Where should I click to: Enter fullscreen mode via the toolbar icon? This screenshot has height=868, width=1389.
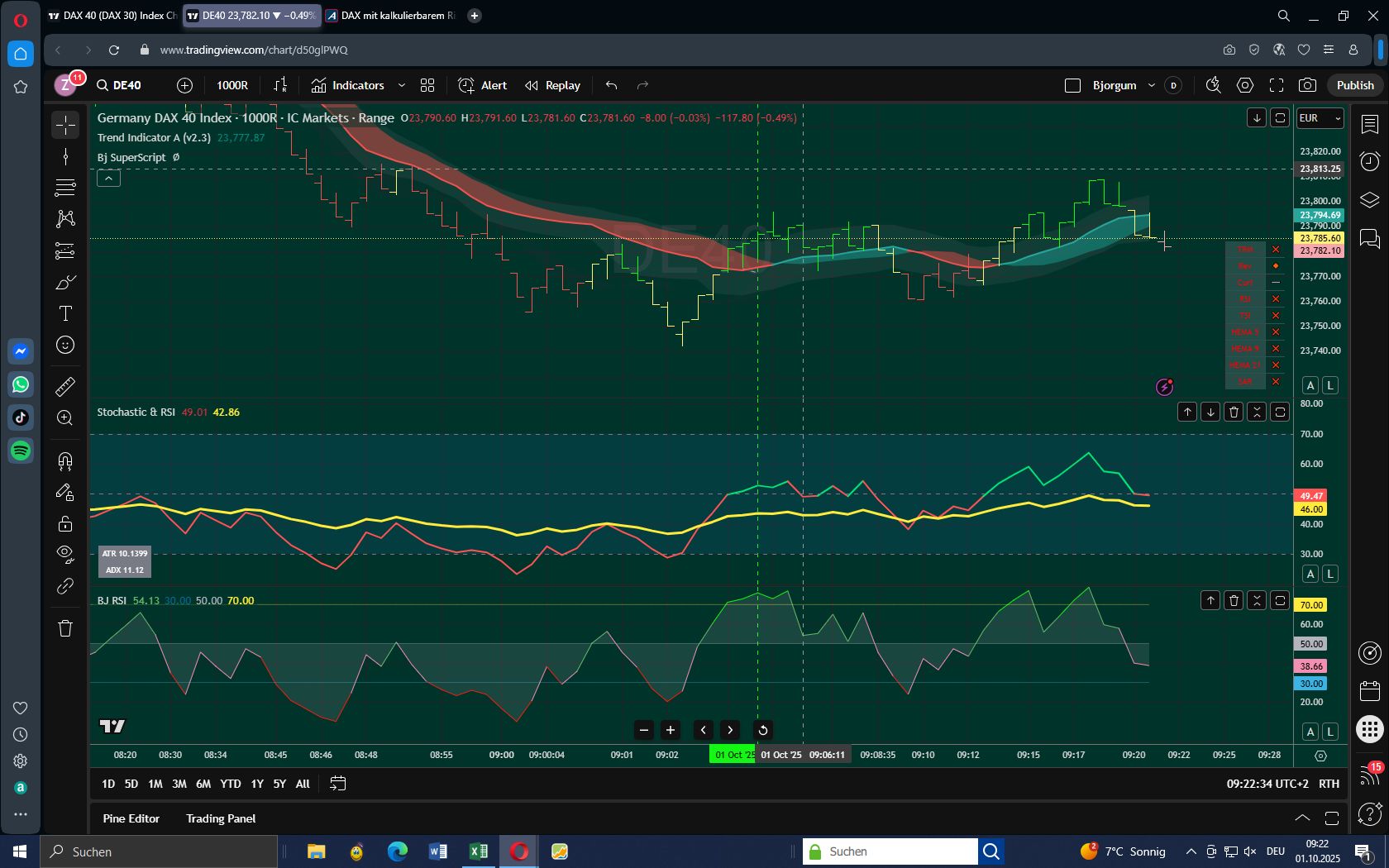click(1276, 85)
